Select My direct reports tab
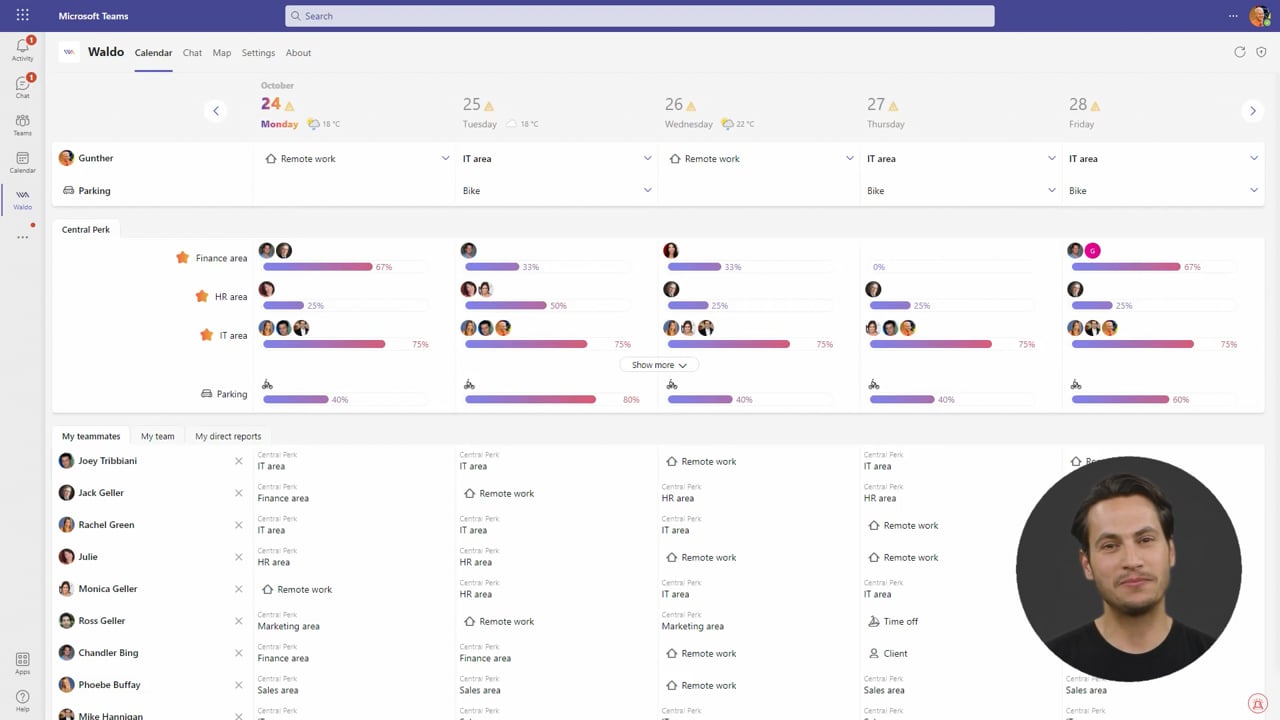The image size is (1280, 720). coord(228,436)
